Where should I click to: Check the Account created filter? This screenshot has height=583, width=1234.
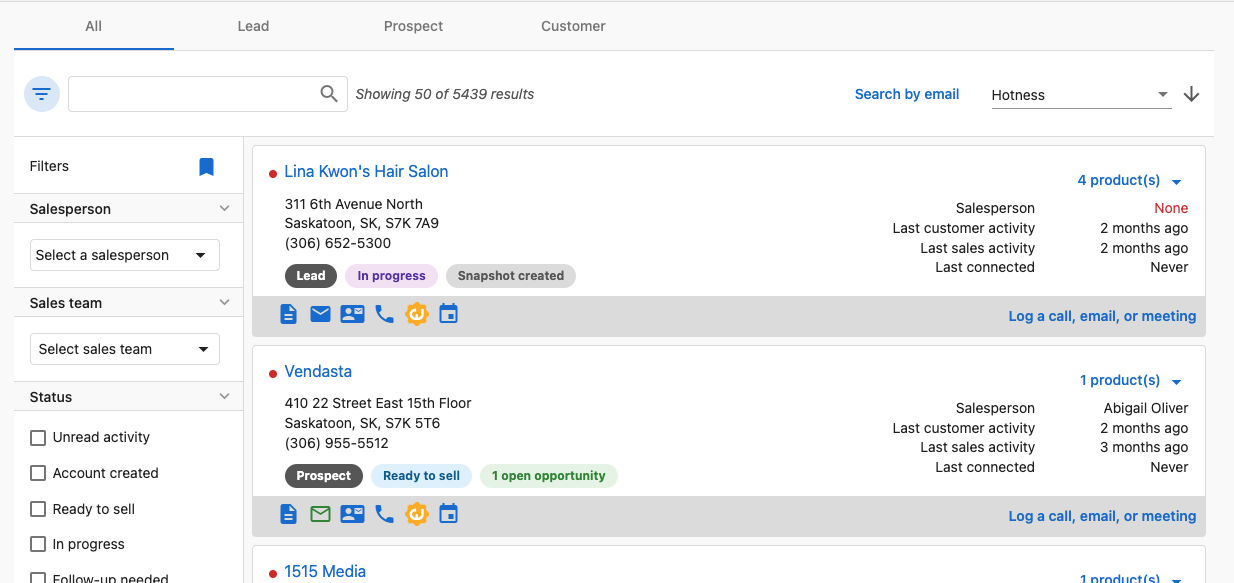38,473
